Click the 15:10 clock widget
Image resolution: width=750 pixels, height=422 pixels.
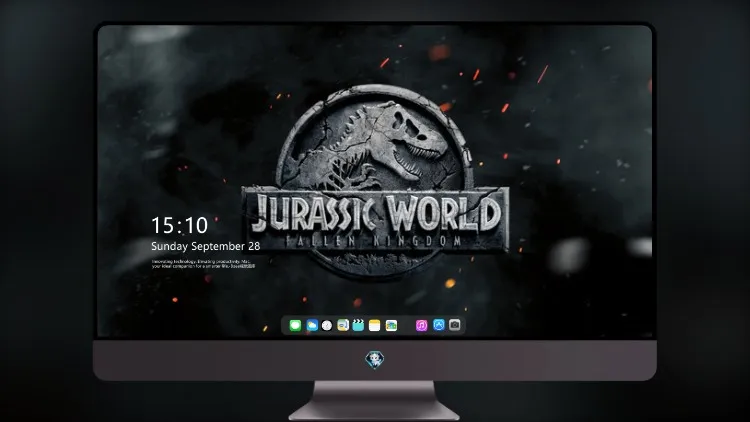coord(179,225)
